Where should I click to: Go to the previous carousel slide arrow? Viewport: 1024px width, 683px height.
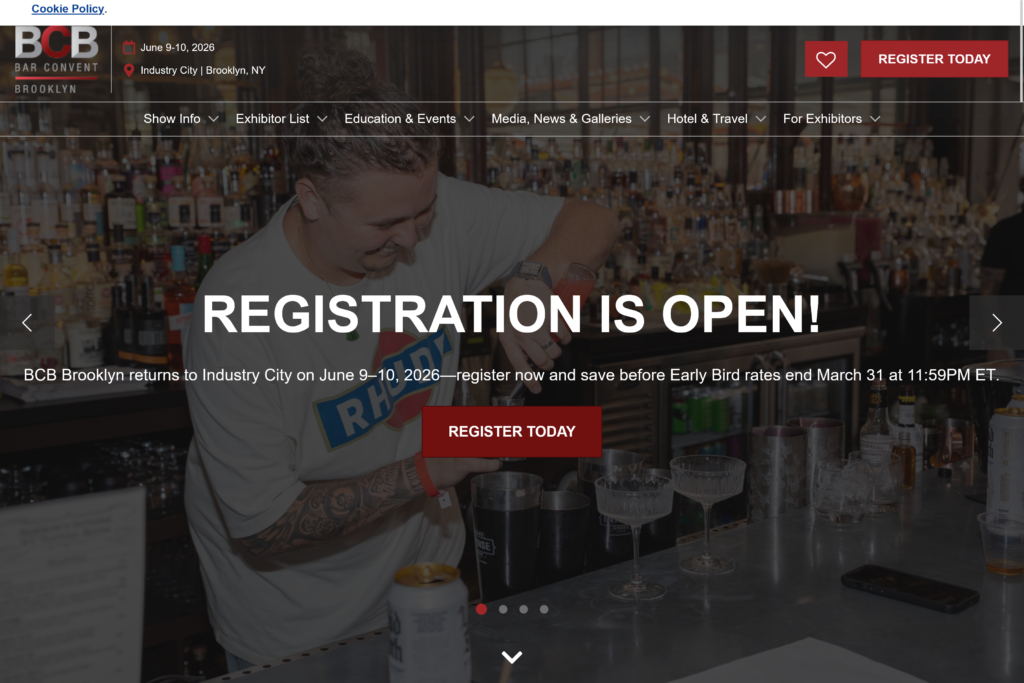[27, 323]
